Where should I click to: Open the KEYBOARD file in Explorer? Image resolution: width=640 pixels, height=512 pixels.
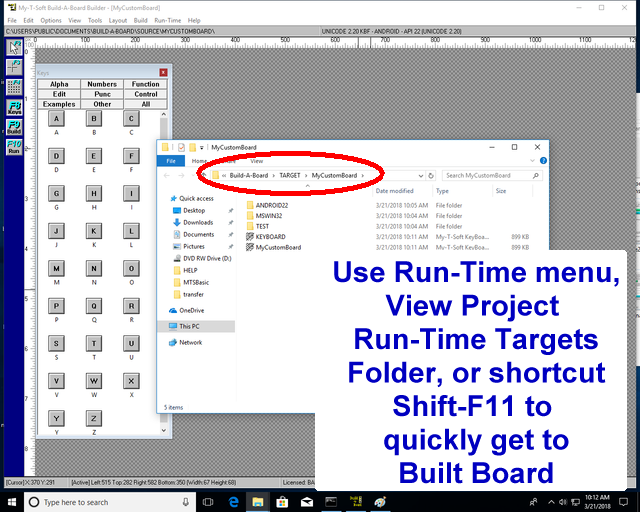(x=270, y=237)
